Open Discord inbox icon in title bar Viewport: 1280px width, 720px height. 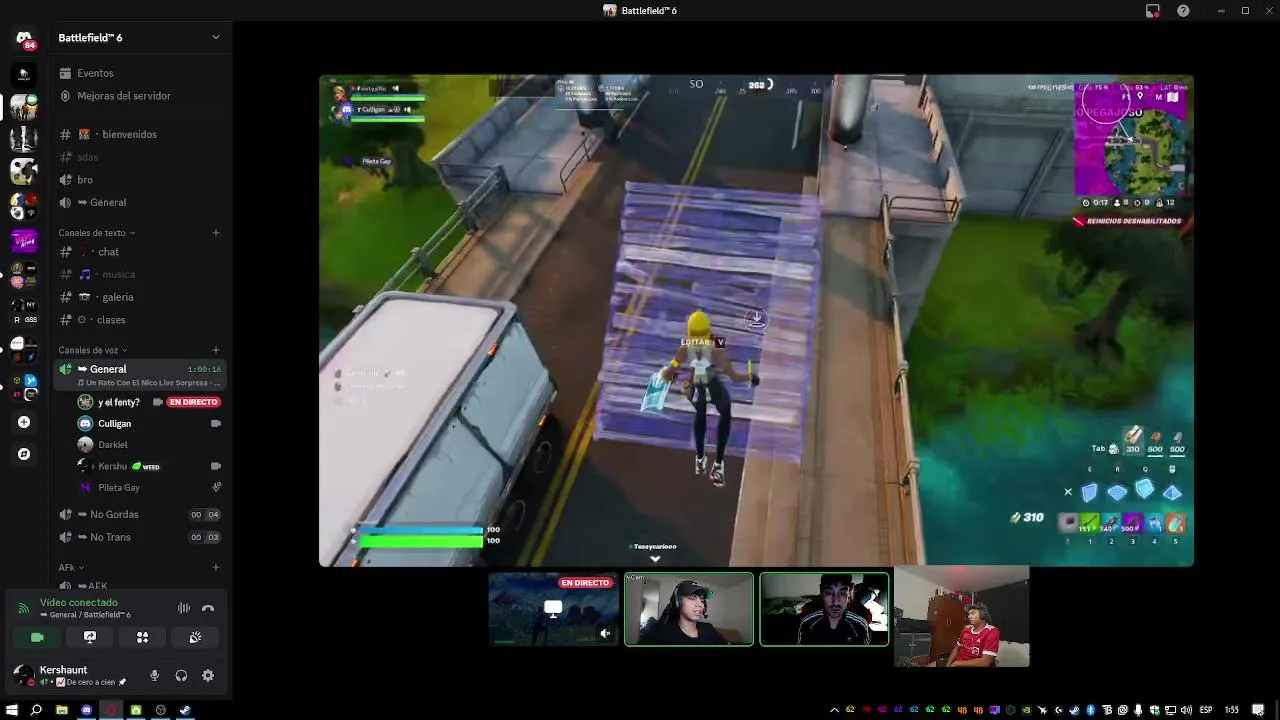pyautogui.click(x=1153, y=10)
